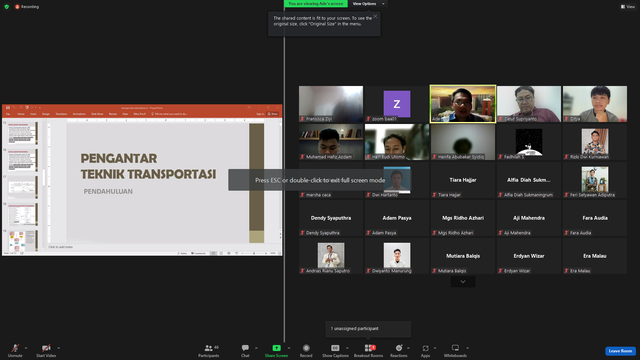The image size is (640, 360).
Task: Open Whiteboards
Action: click(x=455, y=350)
